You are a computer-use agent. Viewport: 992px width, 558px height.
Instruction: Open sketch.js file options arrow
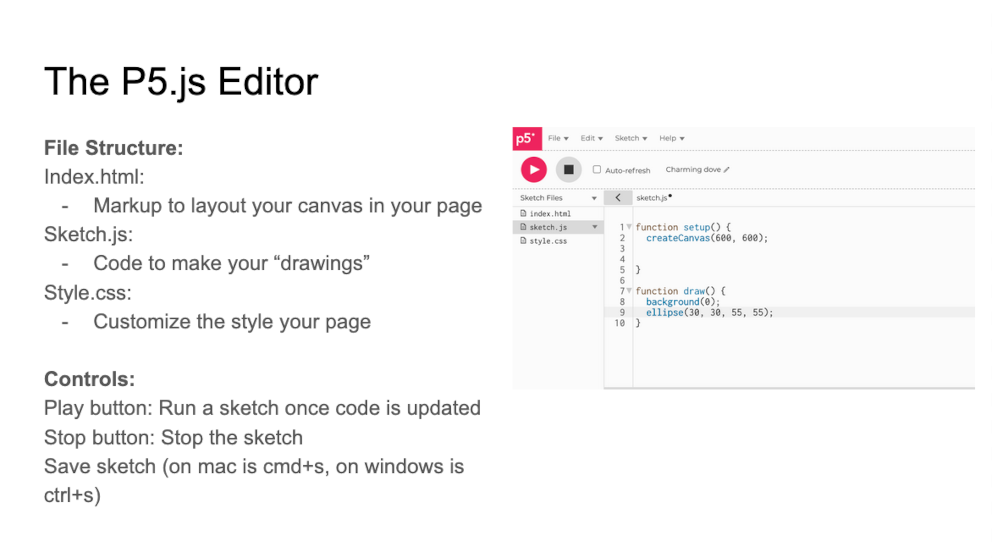click(595, 228)
